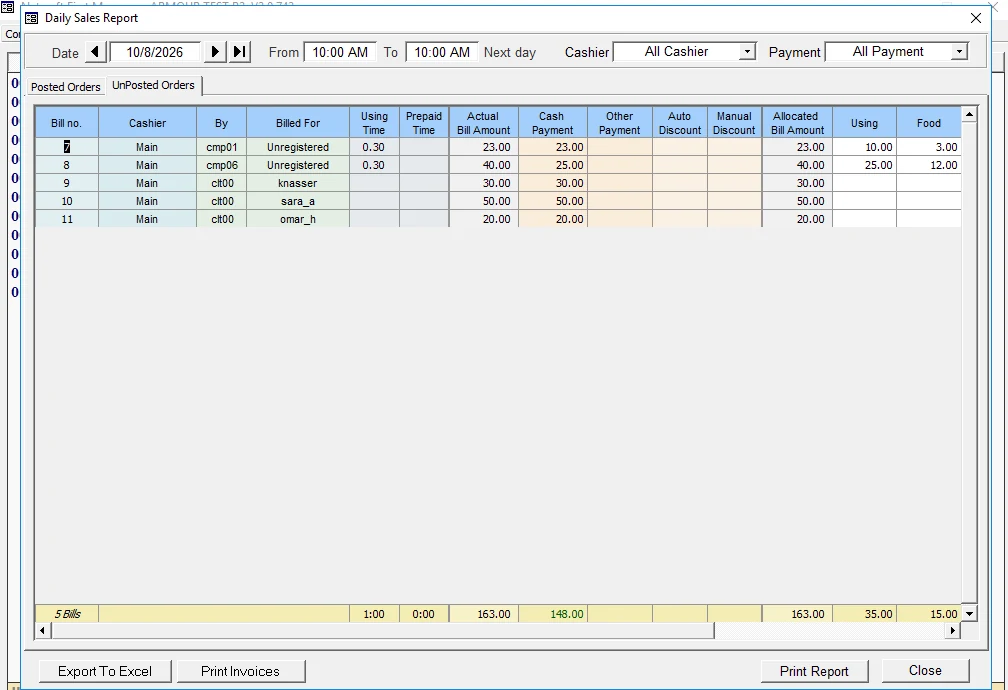Image resolution: width=1008 pixels, height=690 pixels.
Task: Click the To time field
Action: 442,52
